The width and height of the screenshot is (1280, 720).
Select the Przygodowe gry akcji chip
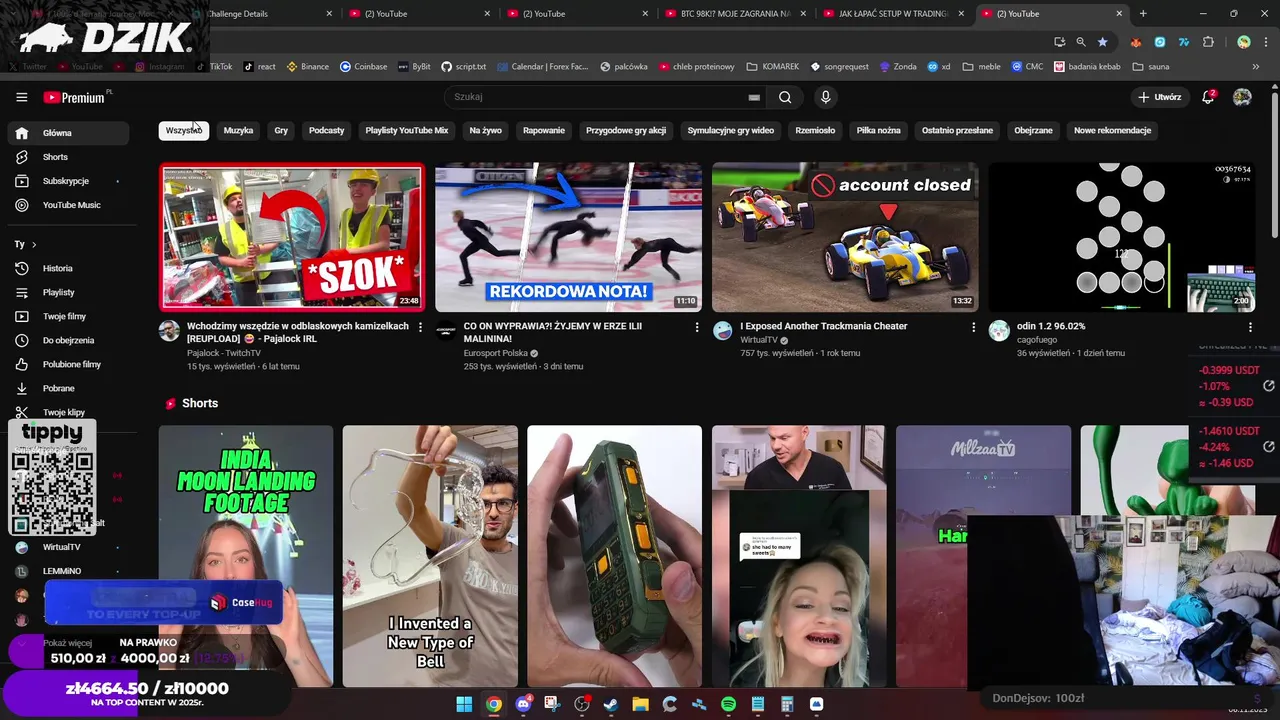[626, 130]
